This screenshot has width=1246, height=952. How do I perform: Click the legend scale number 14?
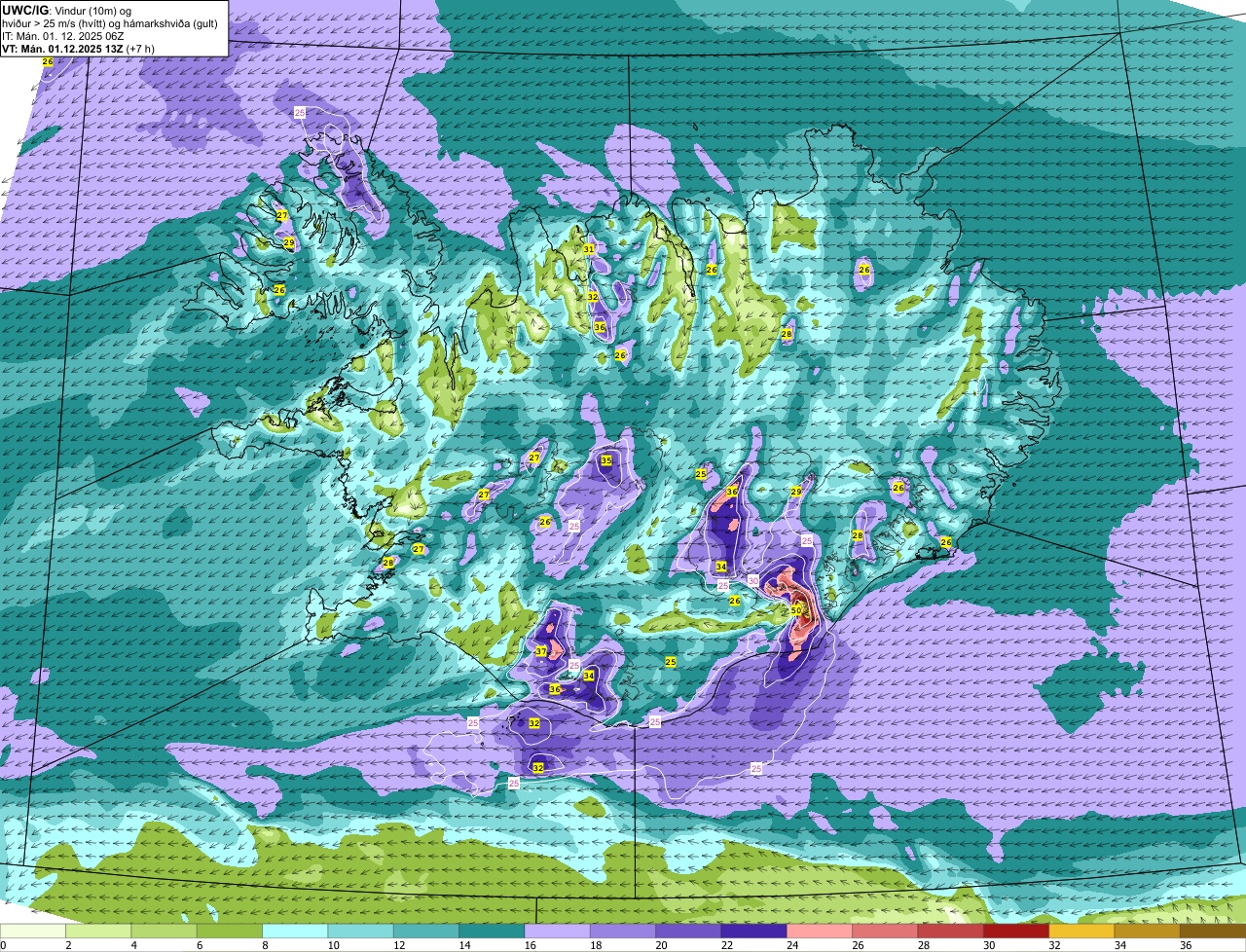(463, 945)
